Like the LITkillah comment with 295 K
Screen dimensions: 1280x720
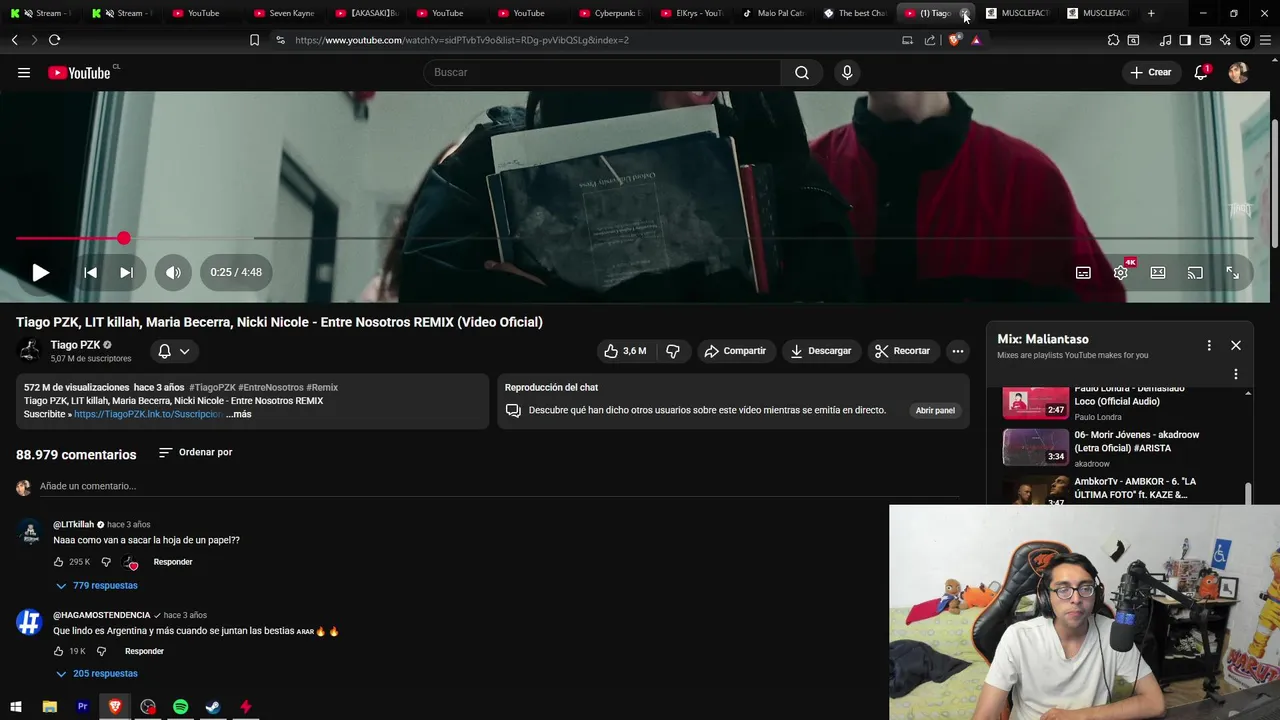click(x=59, y=562)
